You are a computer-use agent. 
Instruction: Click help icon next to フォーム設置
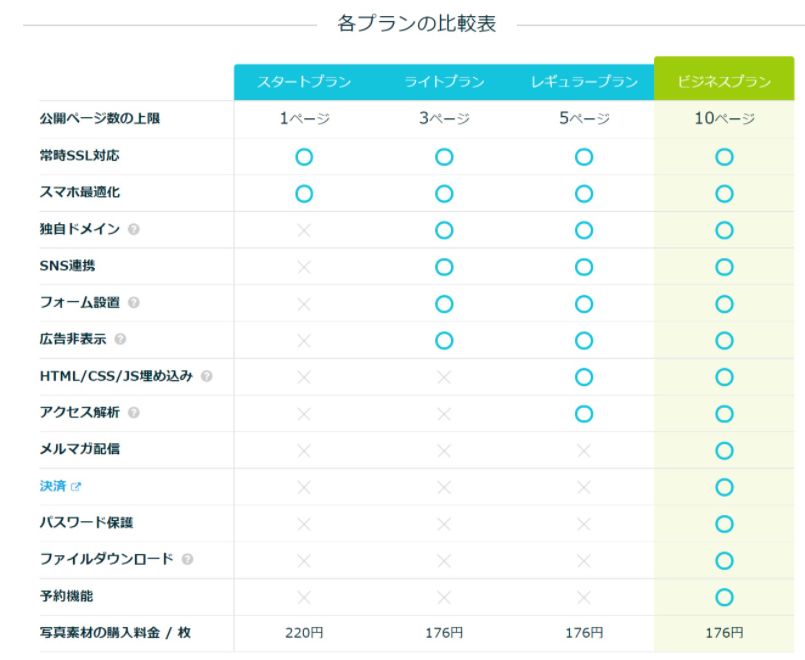134,302
